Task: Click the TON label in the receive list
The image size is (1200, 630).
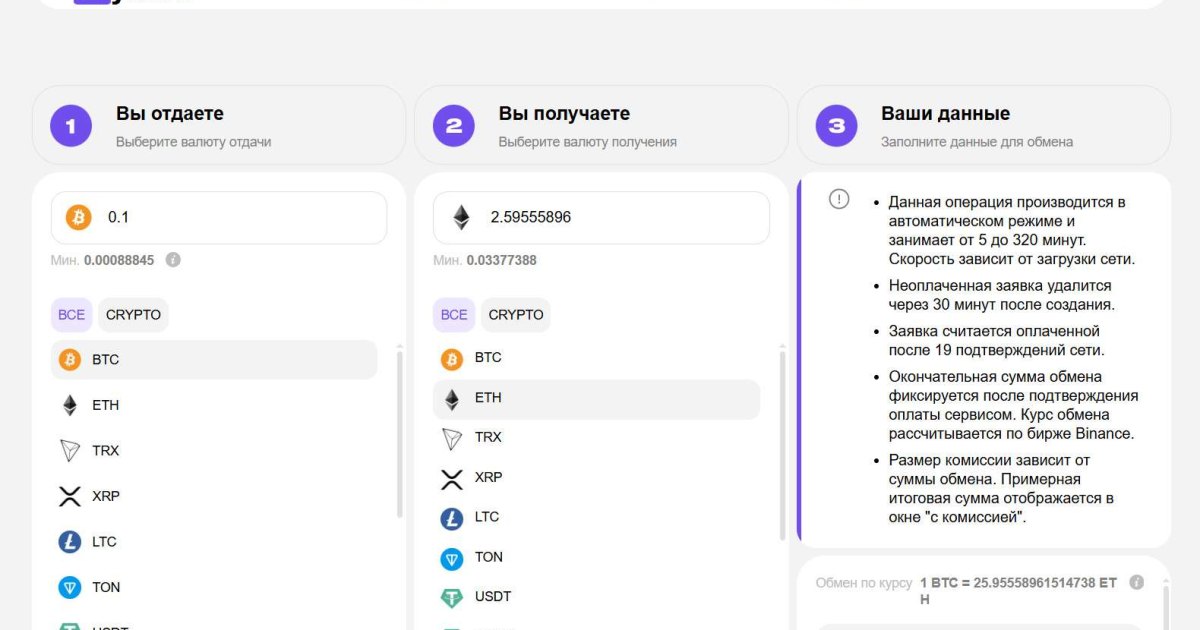Action: [x=489, y=557]
